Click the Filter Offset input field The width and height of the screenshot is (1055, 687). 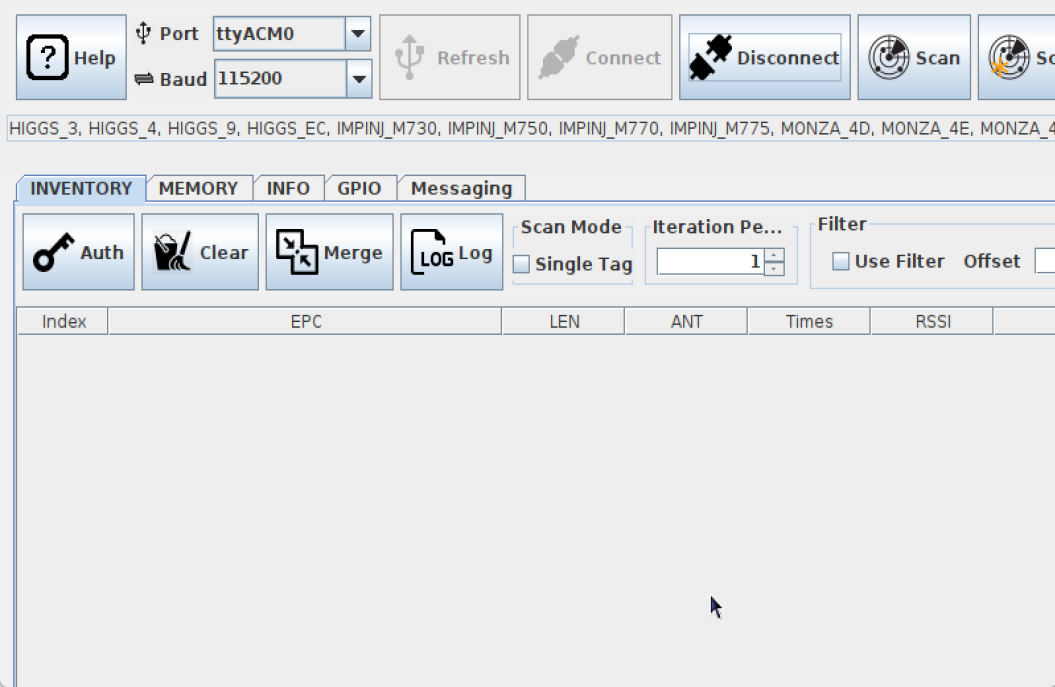[1045, 261]
